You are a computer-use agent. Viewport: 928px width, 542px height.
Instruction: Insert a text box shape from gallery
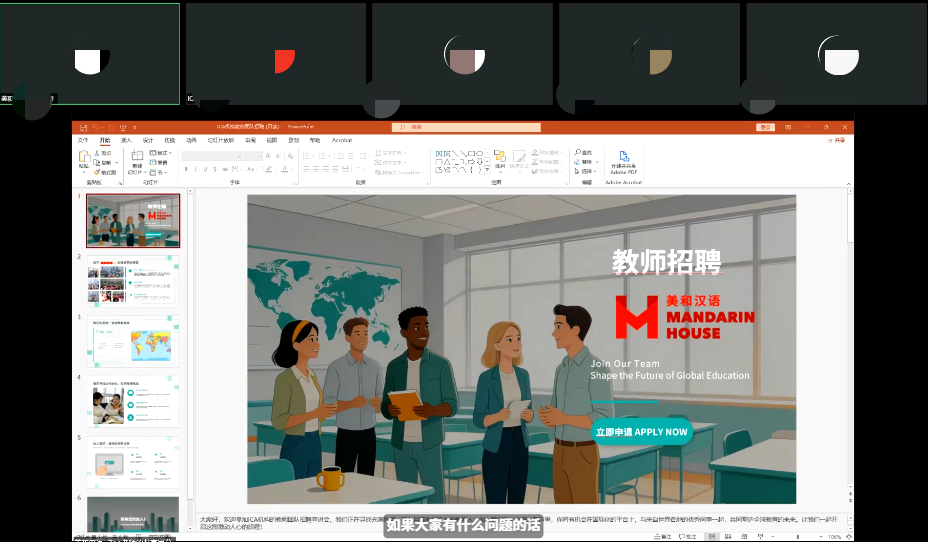click(439, 153)
